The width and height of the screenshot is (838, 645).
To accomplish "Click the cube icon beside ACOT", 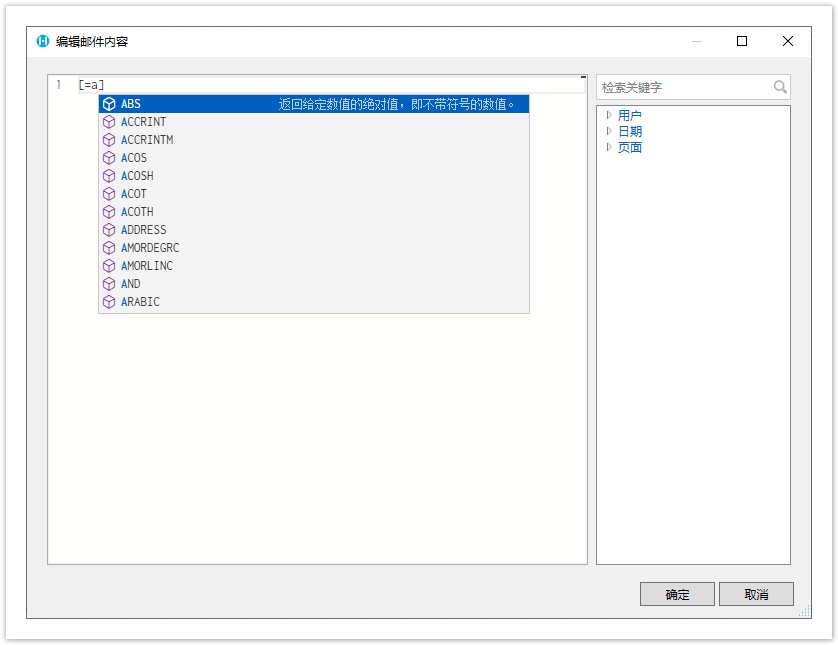I will coord(109,194).
